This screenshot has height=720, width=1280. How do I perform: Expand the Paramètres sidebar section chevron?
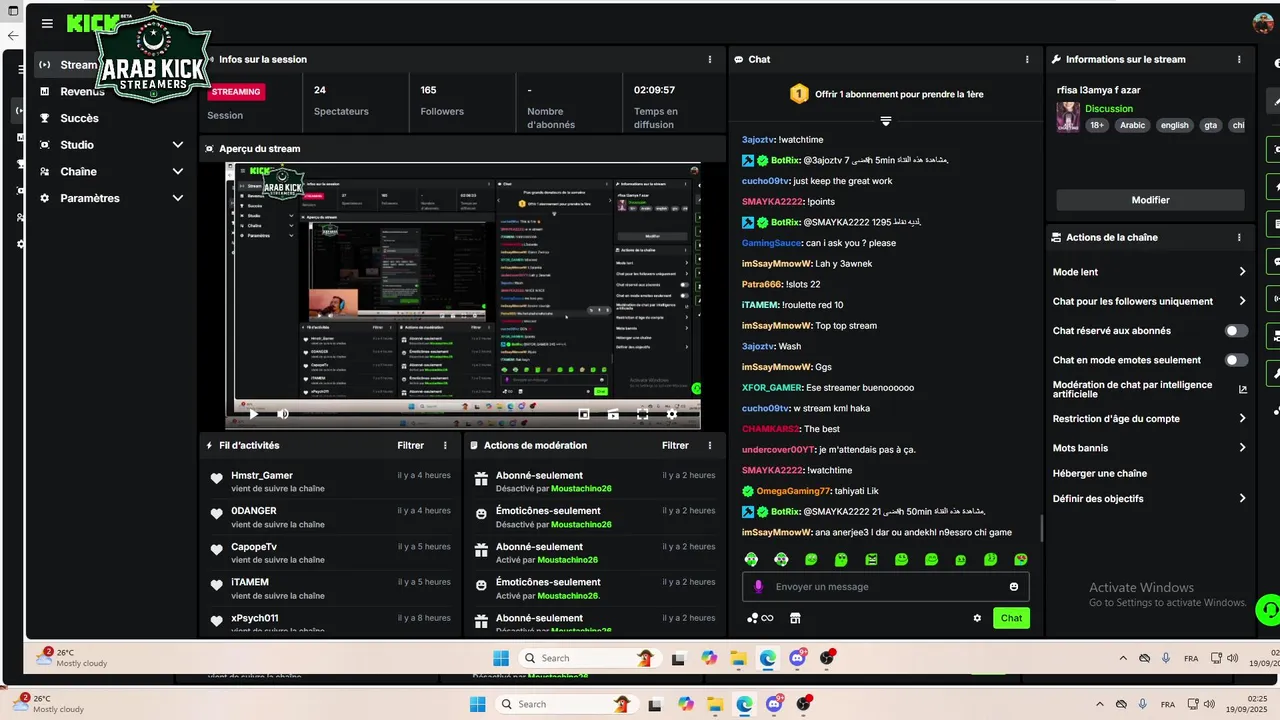point(177,198)
